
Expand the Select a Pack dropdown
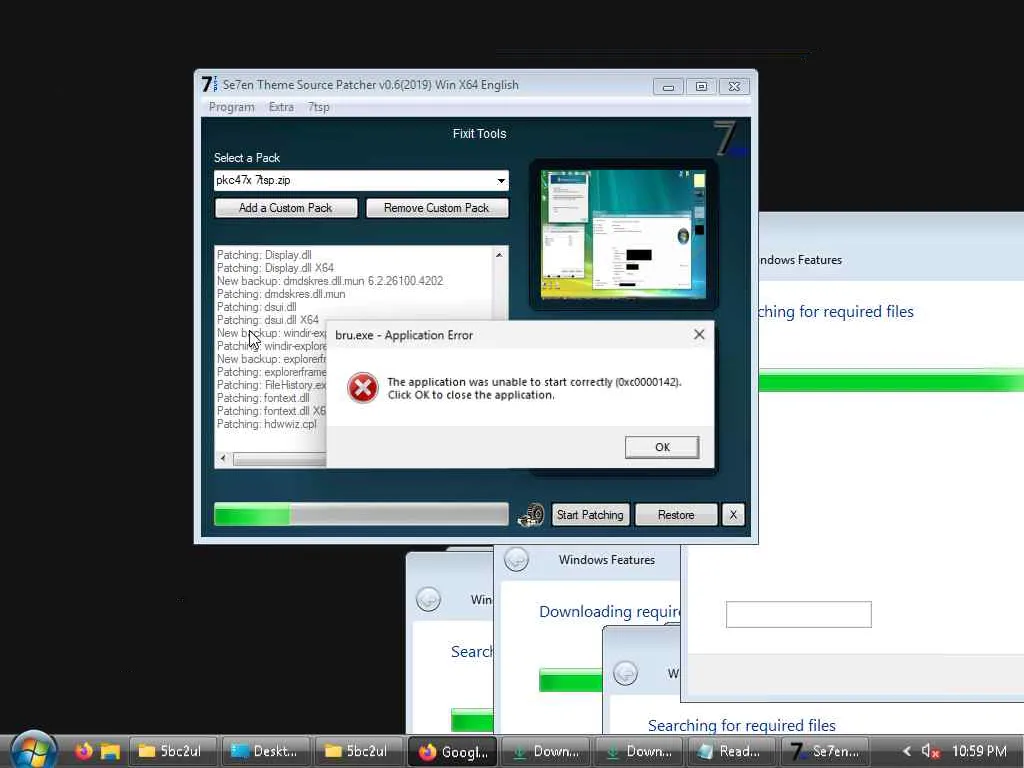click(500, 181)
